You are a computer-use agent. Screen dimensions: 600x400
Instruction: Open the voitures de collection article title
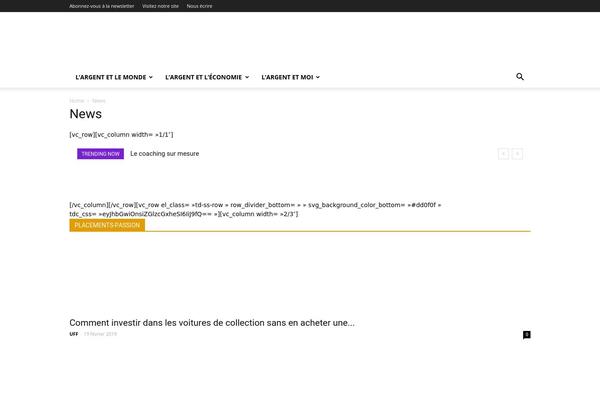coord(212,322)
